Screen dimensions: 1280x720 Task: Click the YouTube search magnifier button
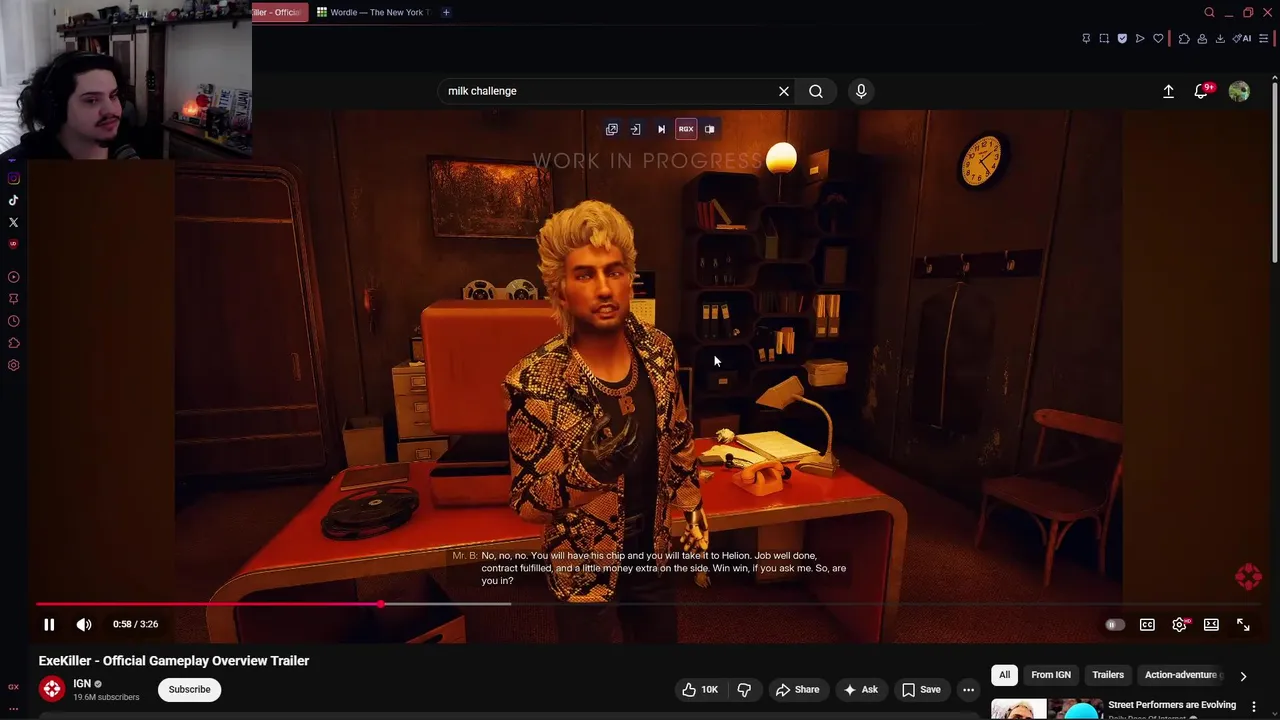coord(816,91)
